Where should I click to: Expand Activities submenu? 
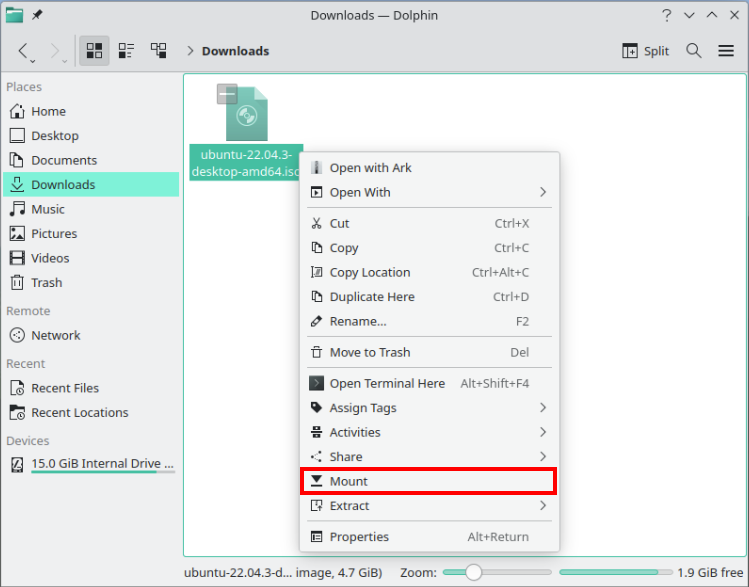click(429, 432)
